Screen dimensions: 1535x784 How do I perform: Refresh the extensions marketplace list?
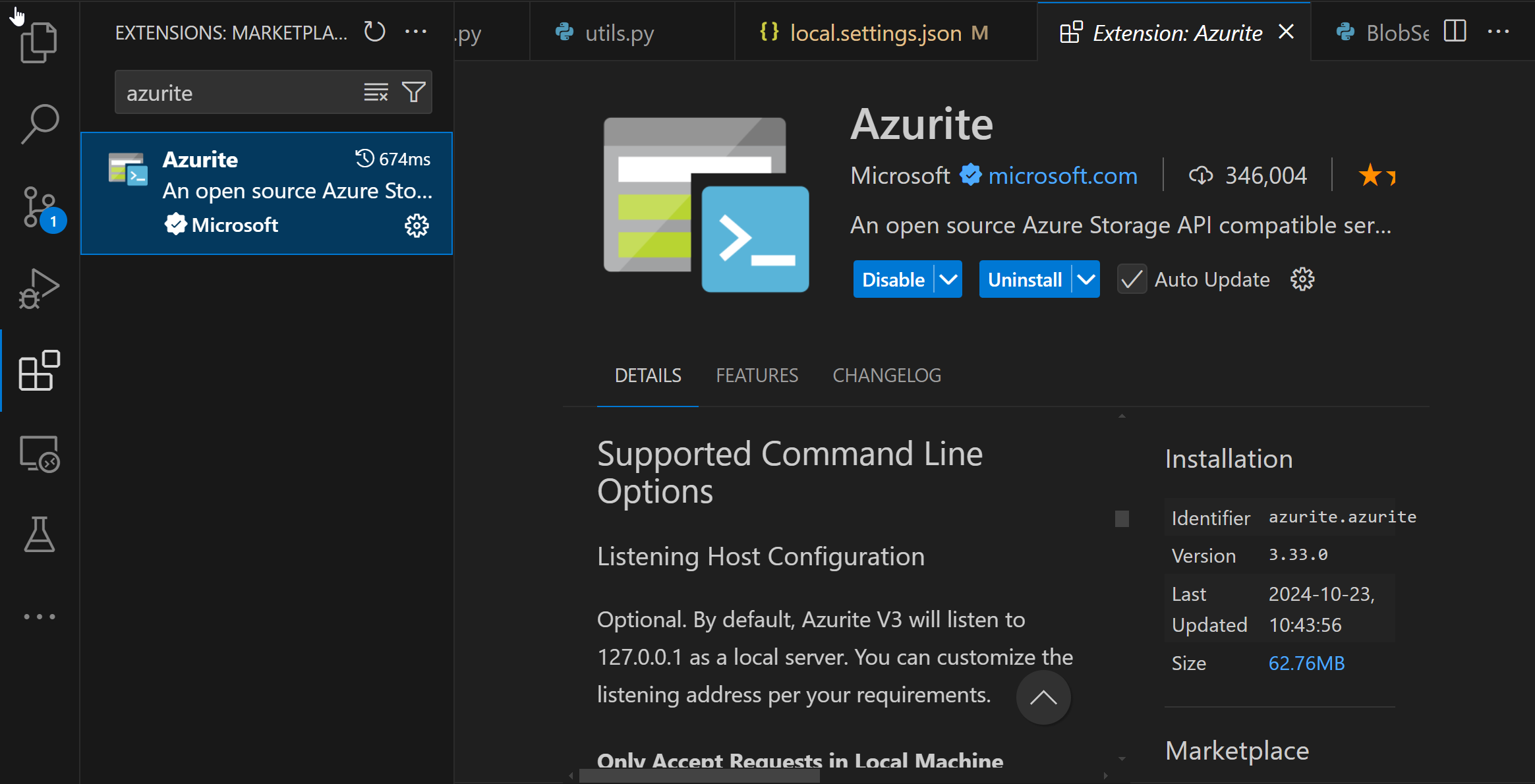point(374,31)
